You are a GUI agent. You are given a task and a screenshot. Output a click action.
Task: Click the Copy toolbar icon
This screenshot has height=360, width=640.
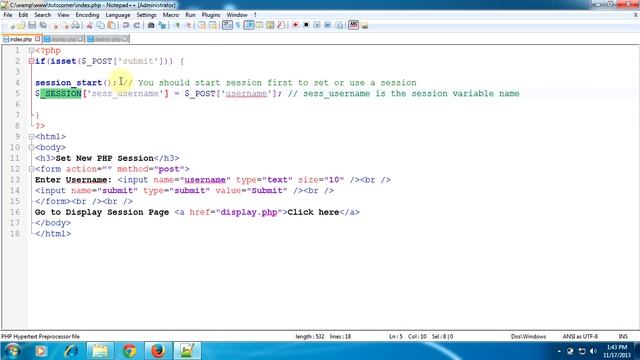coord(100,25)
